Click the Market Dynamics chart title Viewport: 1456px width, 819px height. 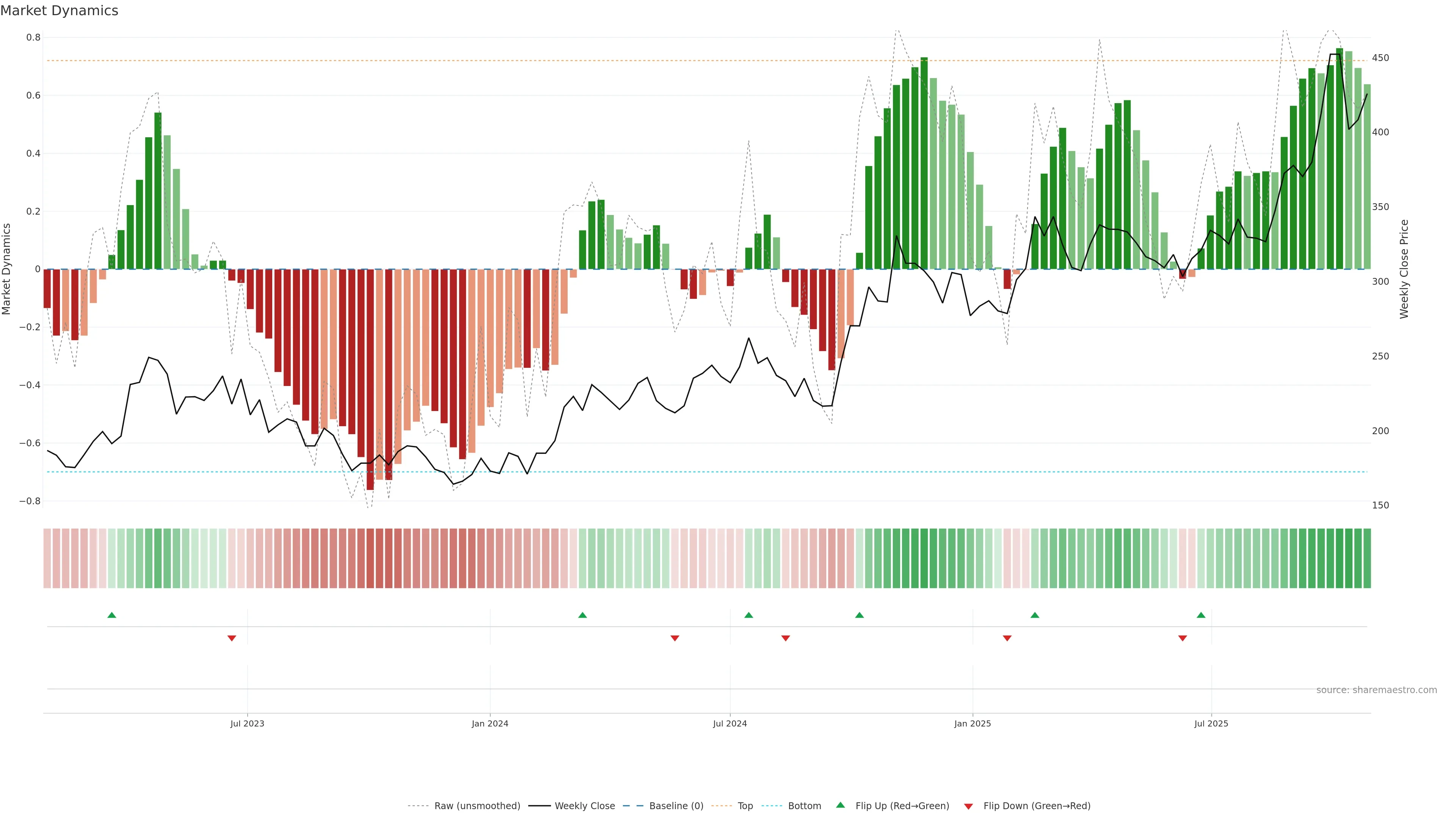60,11
